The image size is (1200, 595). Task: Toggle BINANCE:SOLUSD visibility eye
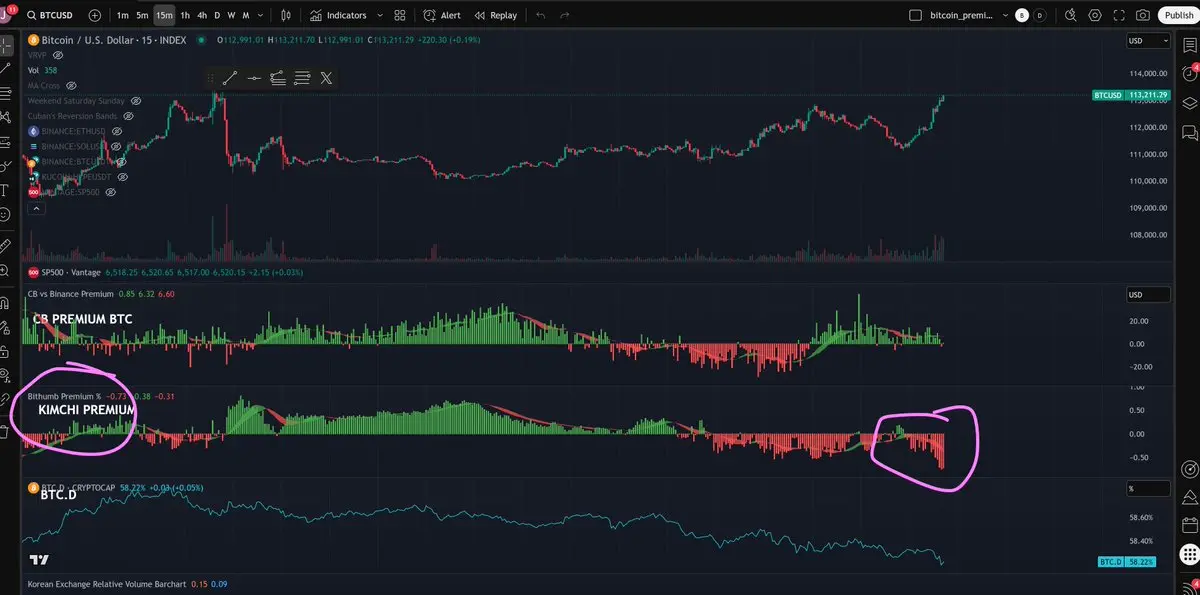click(114, 146)
